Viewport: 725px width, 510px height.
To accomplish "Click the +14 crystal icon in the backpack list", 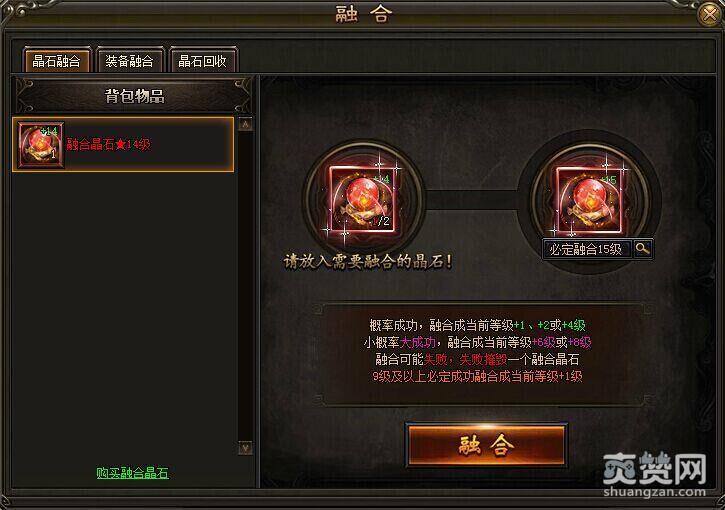I will tap(40, 144).
